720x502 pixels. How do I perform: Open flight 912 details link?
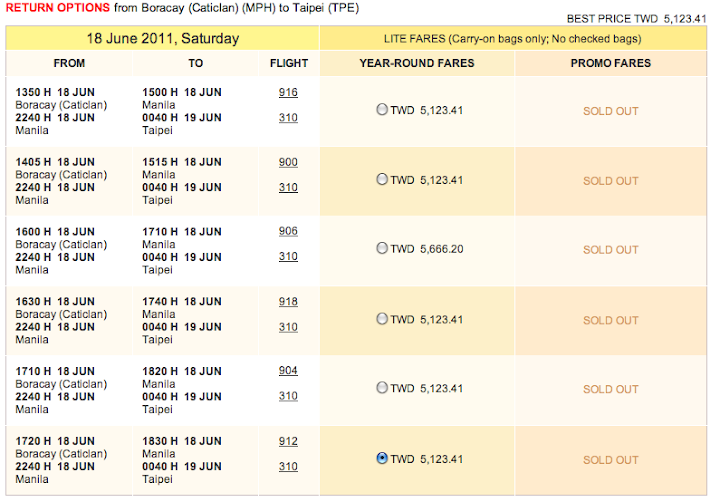pyautogui.click(x=288, y=441)
